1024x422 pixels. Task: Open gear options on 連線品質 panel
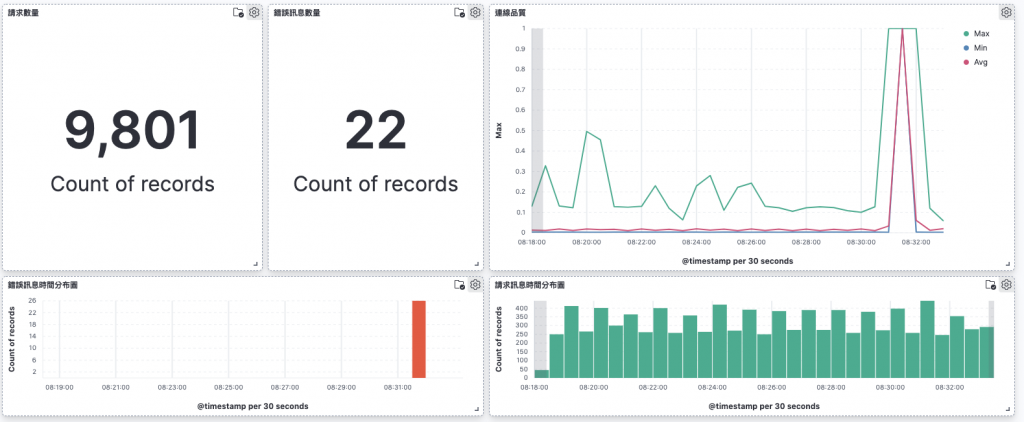[x=1006, y=12]
